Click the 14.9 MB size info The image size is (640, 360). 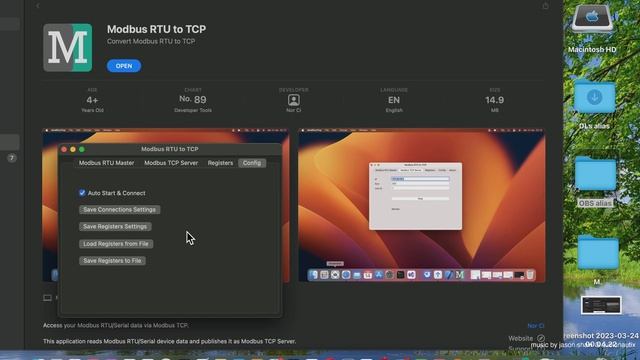coord(494,100)
